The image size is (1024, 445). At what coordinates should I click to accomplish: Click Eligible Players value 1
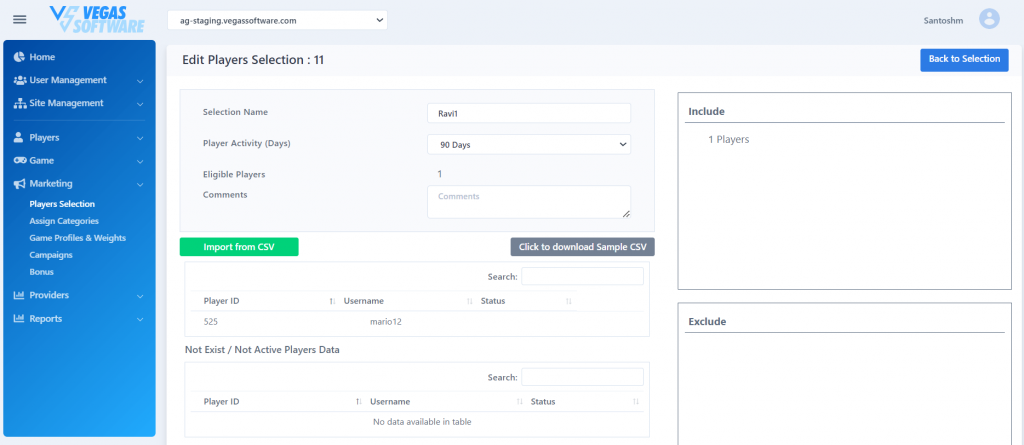tap(440, 174)
